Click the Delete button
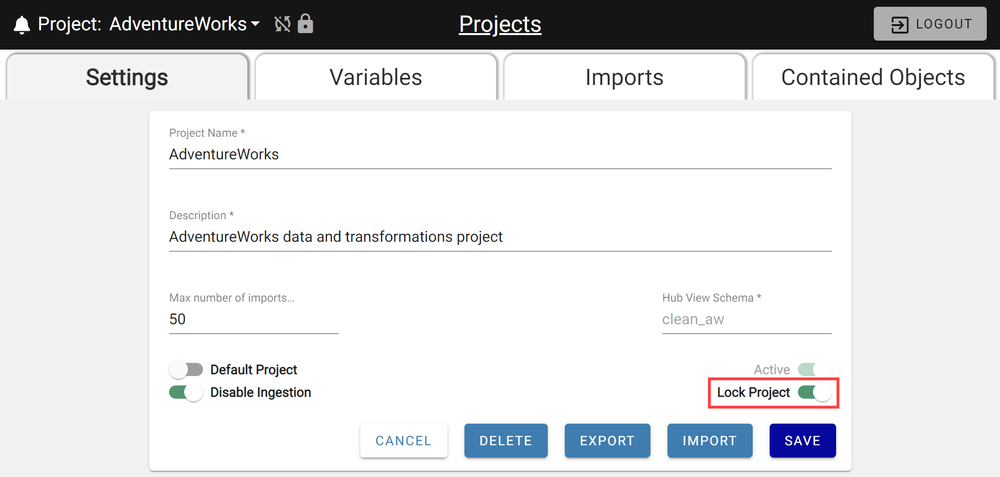Screen dimensions: 1000x477 point(505,440)
